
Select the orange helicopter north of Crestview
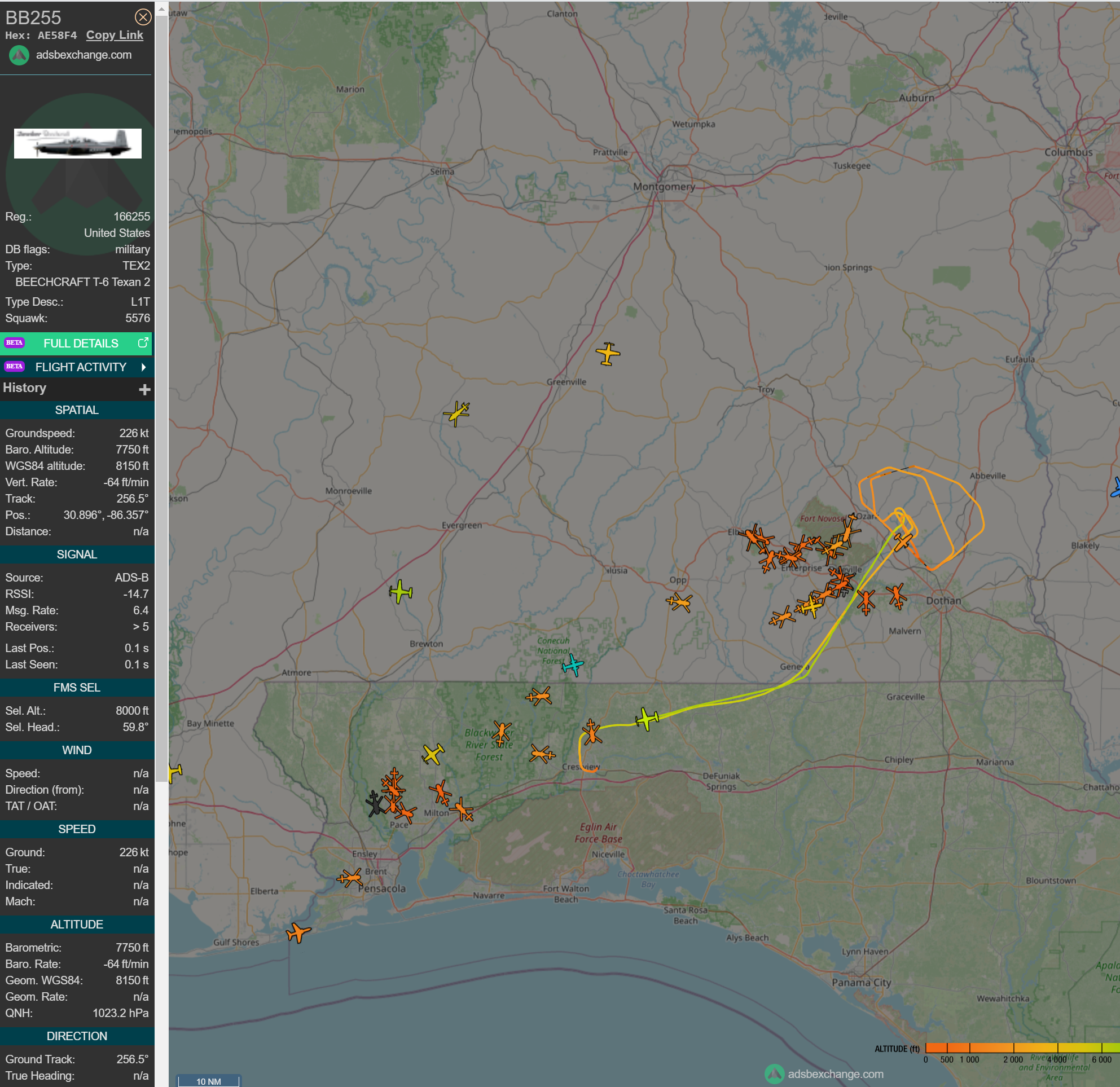pos(591,732)
